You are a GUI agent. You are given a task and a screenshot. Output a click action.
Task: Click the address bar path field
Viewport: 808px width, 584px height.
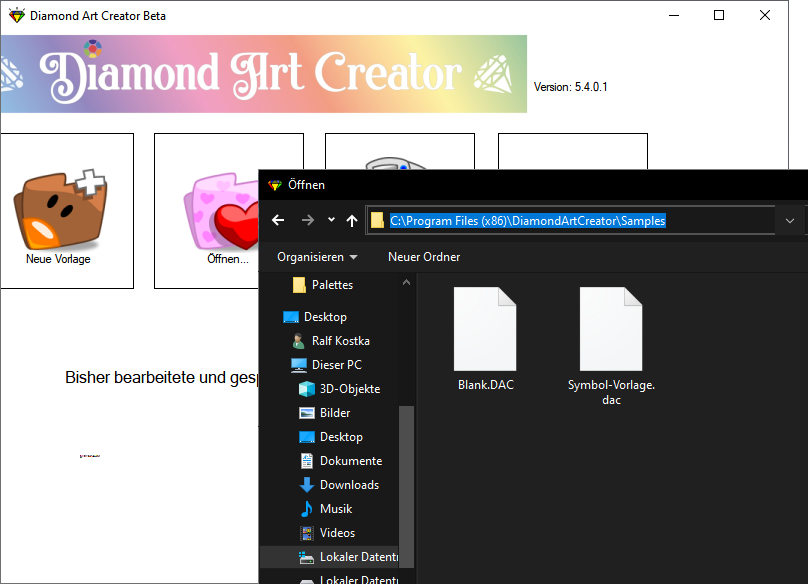click(571, 221)
